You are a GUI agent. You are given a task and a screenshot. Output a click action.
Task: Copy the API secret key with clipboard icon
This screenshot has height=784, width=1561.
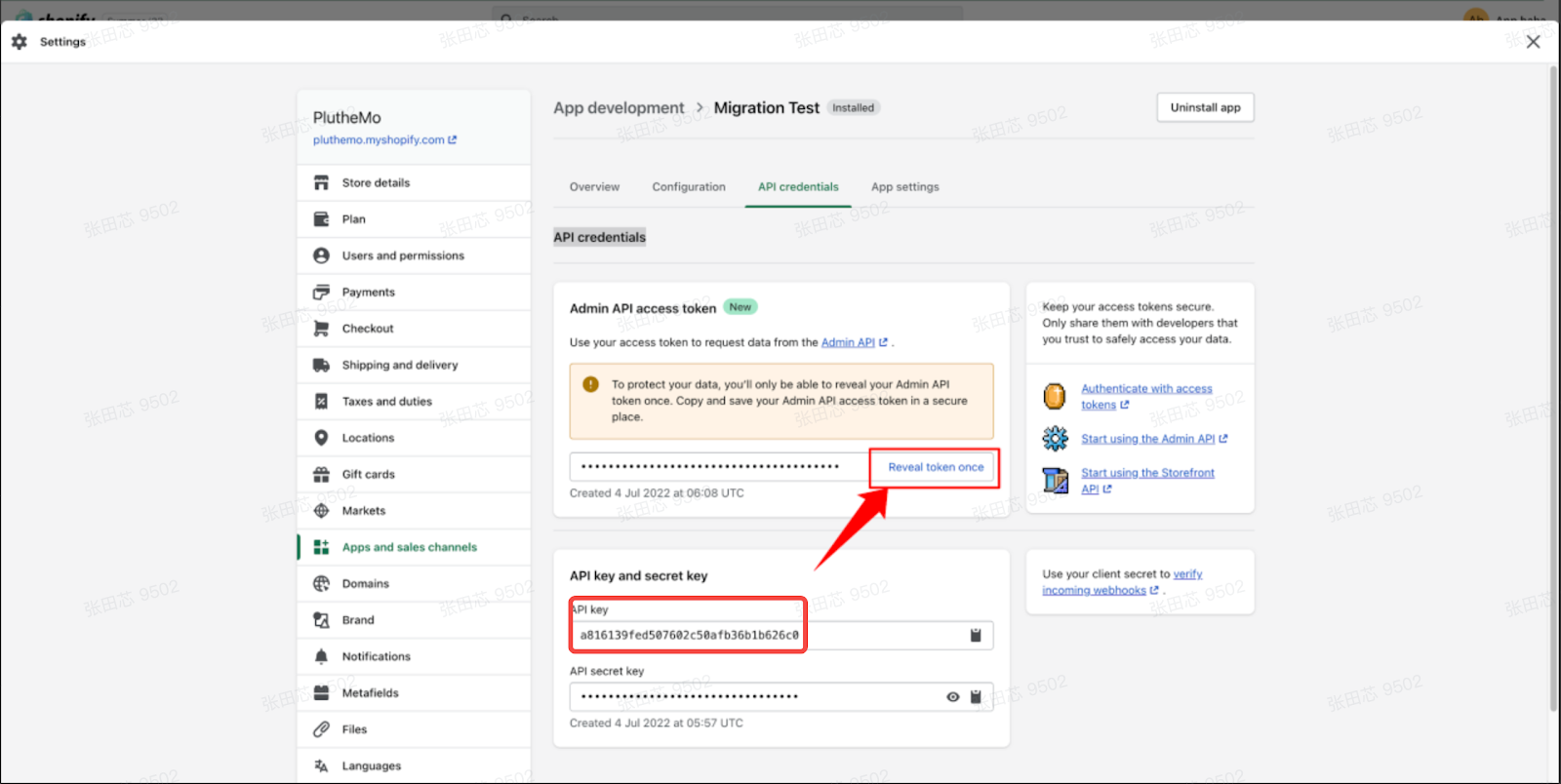[x=976, y=697]
